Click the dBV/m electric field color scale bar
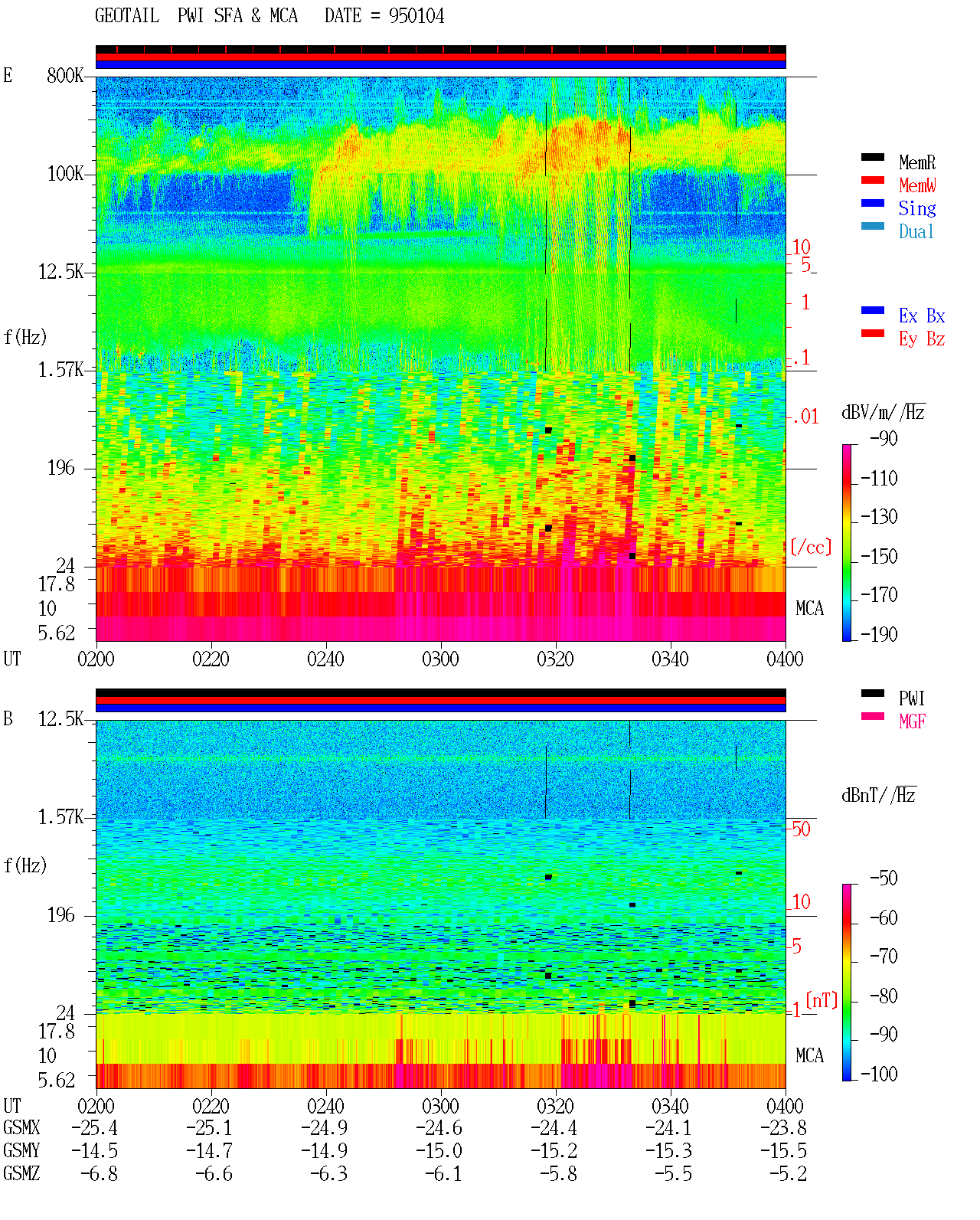This screenshot has height=1220, width=980. point(847,543)
